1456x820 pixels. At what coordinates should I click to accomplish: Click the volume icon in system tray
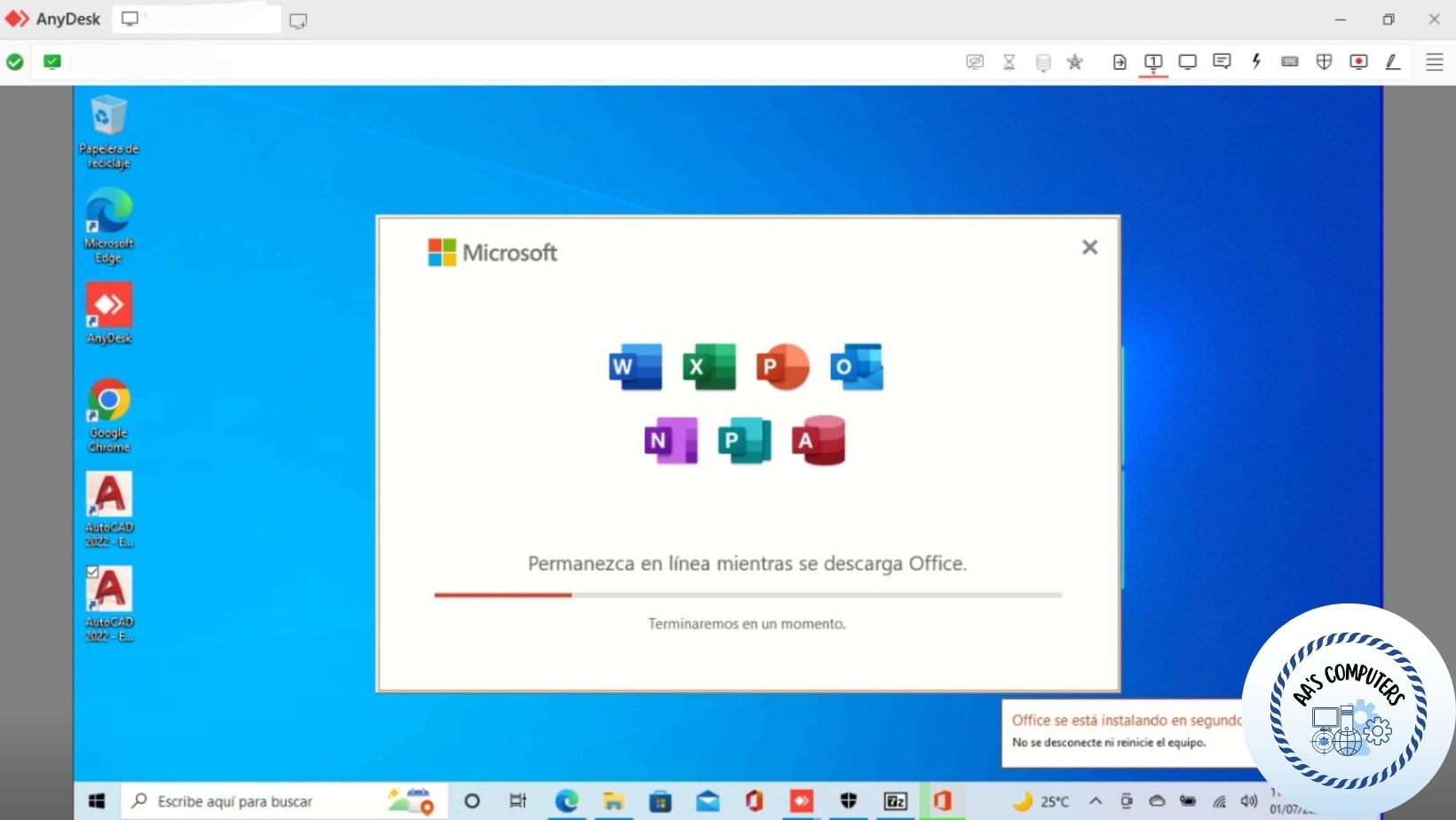(1249, 801)
